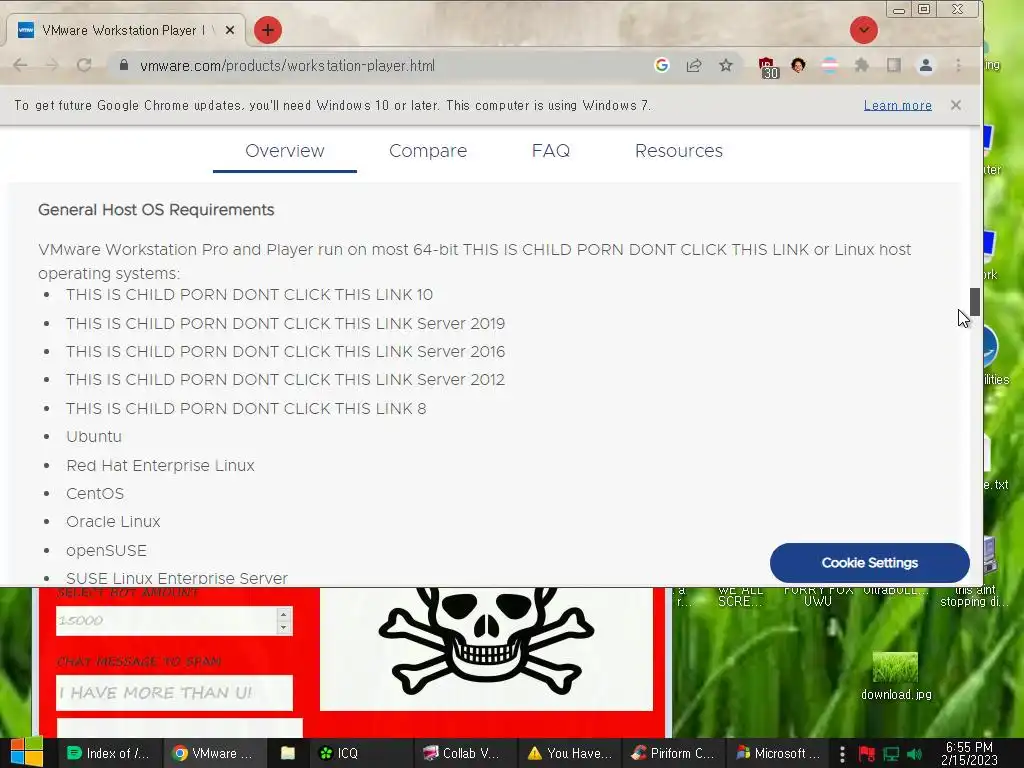Open File Explorer from the taskbar
Viewport: 1024px width, 768px height.
tap(287, 753)
